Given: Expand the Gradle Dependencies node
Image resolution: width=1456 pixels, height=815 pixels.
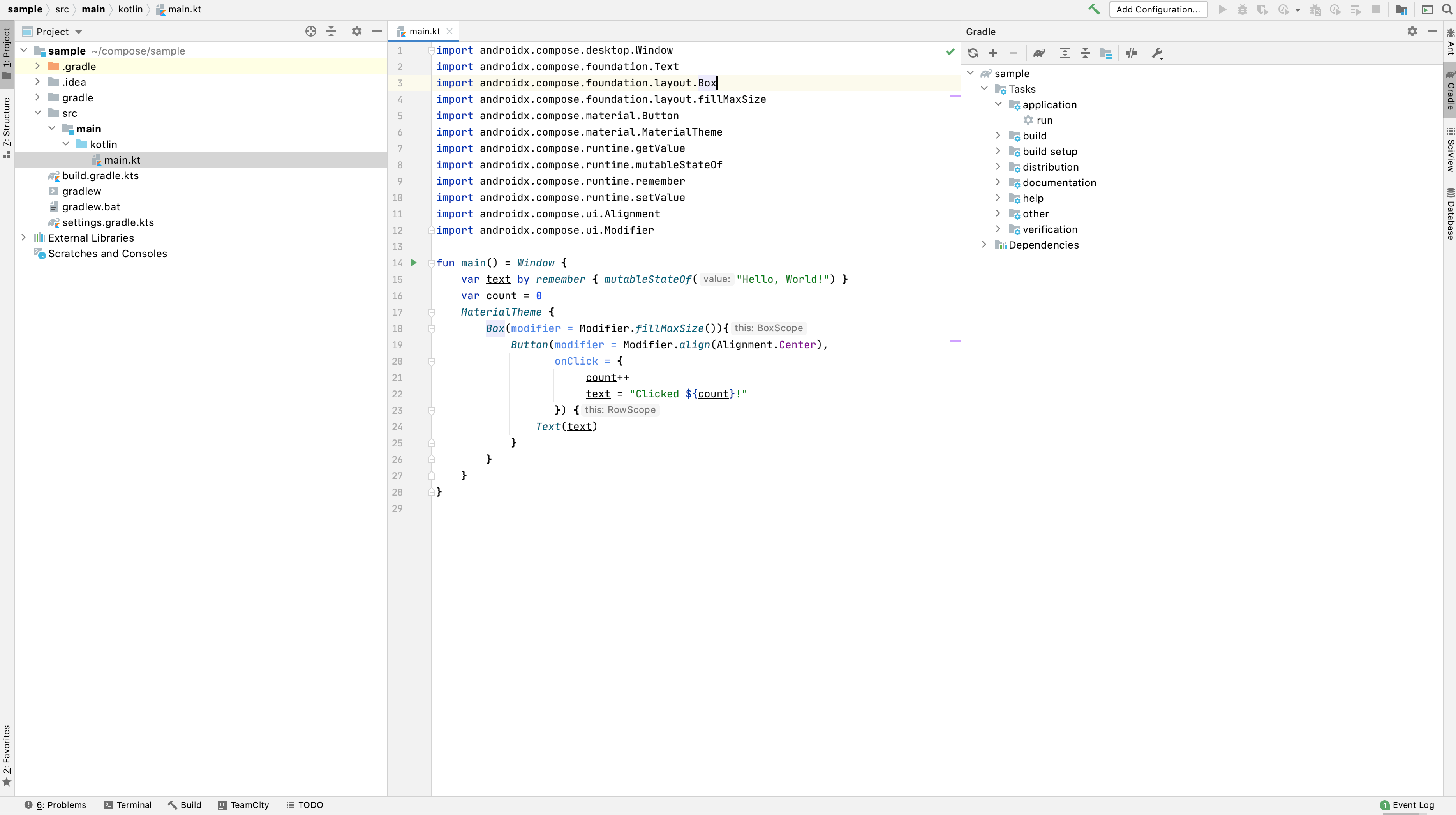Looking at the screenshot, I should [x=985, y=245].
